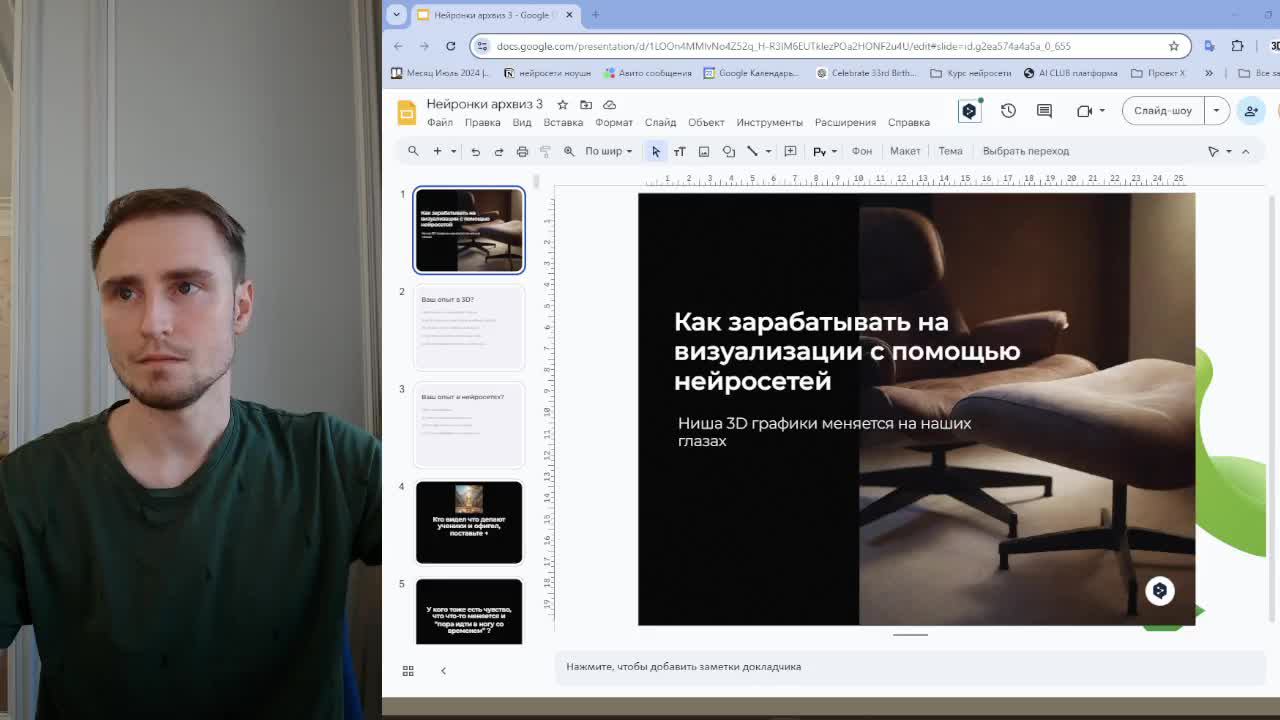Click the zoom magnifier tool
The height and width of the screenshot is (720, 1280).
[569, 151]
